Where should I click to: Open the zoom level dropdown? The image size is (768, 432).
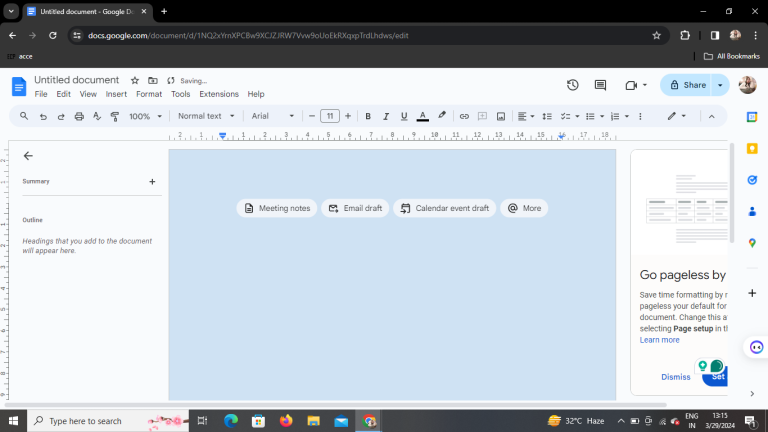click(x=145, y=117)
